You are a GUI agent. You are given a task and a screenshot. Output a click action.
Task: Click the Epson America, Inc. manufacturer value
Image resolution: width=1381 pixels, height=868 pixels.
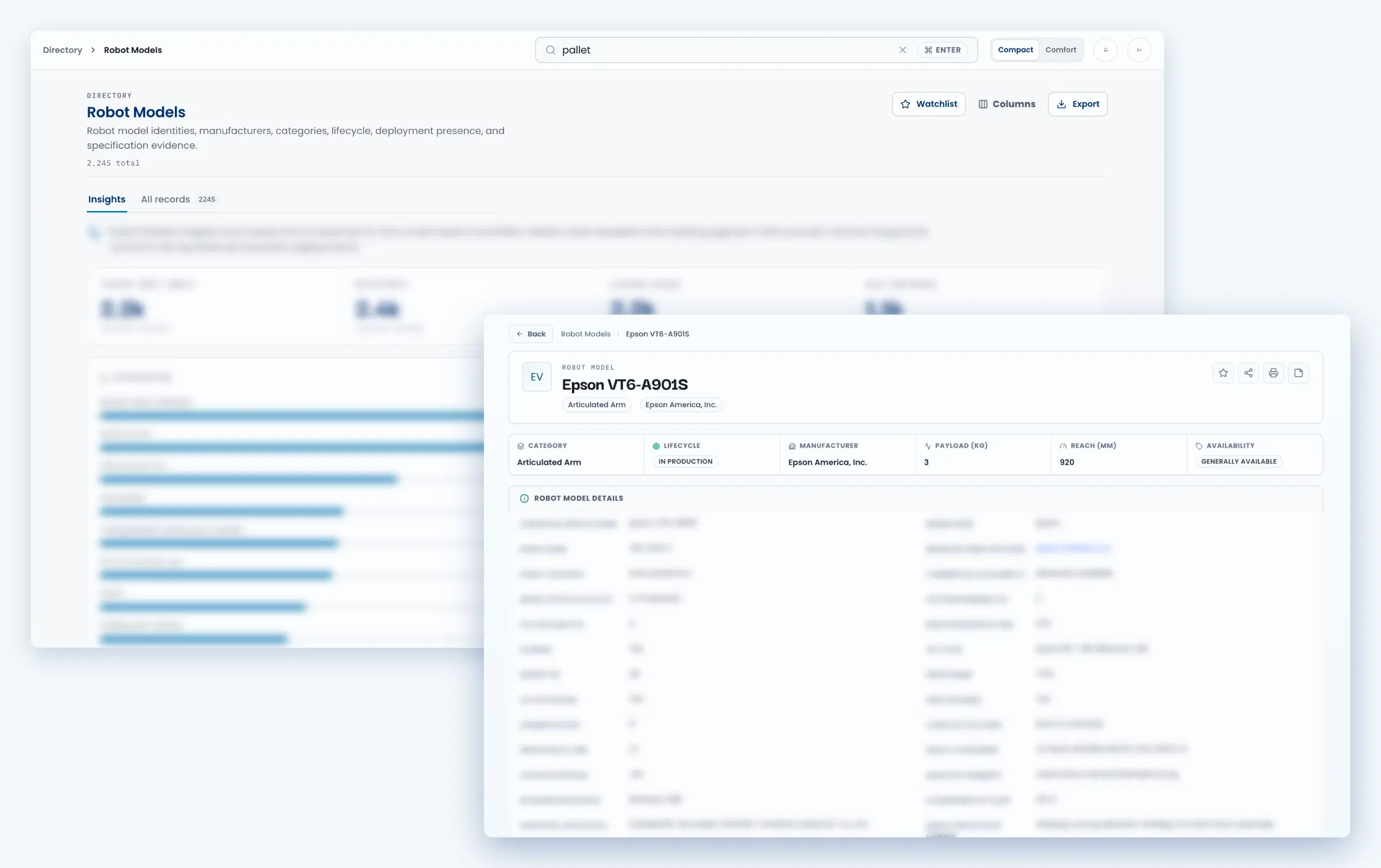[827, 462]
